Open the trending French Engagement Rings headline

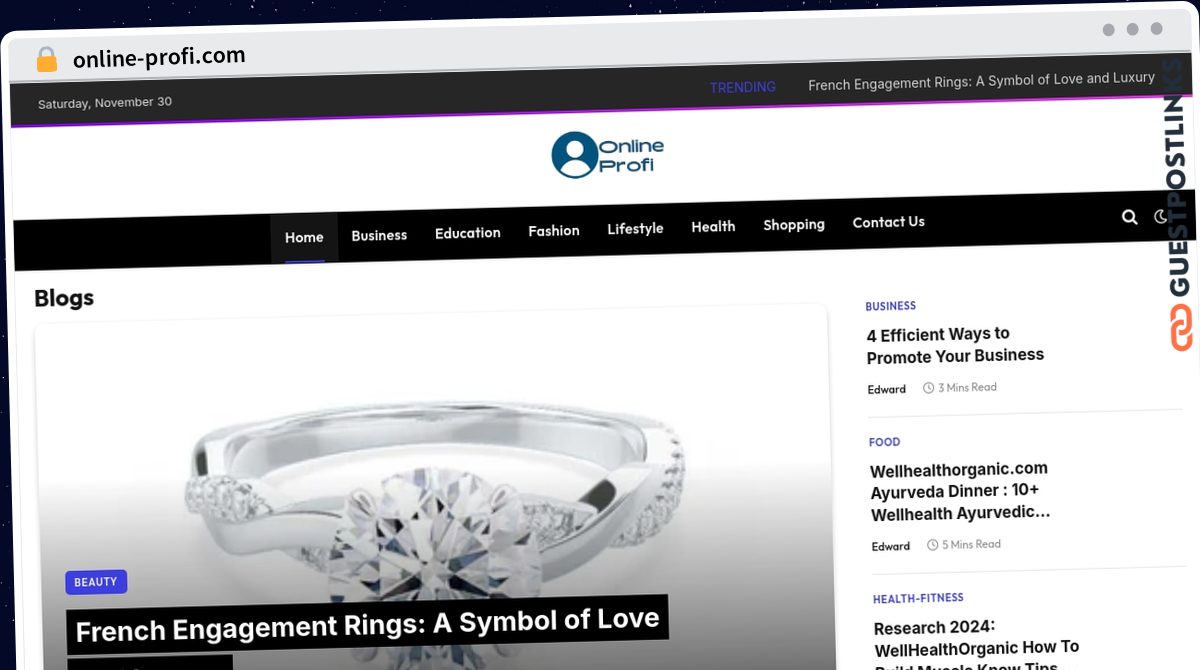coord(981,81)
